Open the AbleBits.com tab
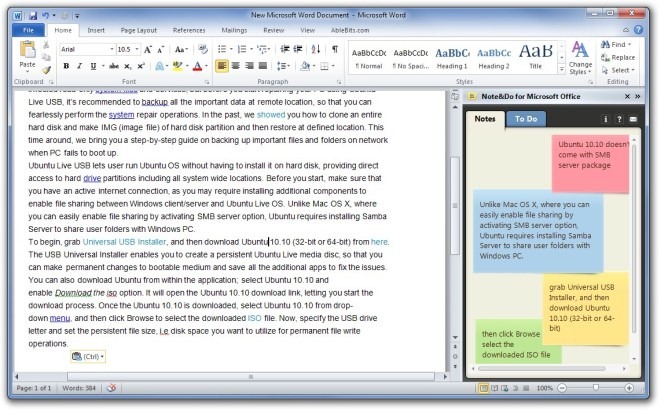The height and width of the screenshot is (410, 660). click(350, 30)
